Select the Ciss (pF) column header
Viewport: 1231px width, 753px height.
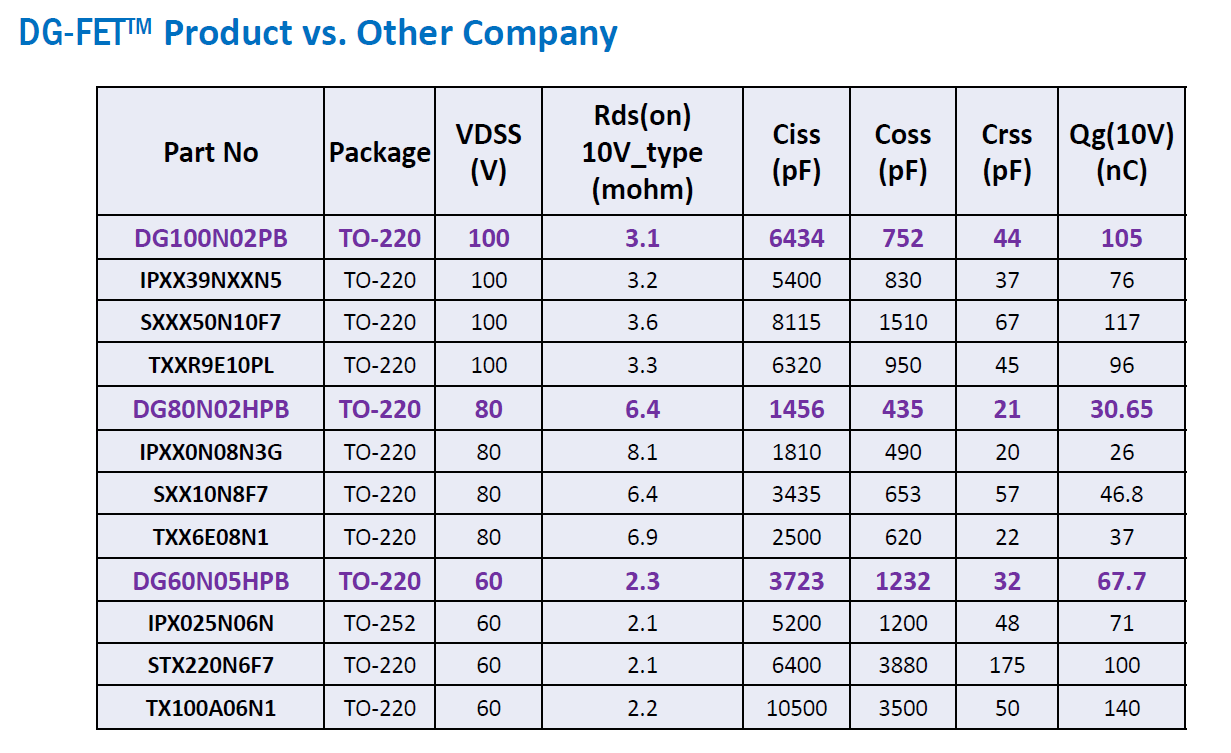[796, 153]
